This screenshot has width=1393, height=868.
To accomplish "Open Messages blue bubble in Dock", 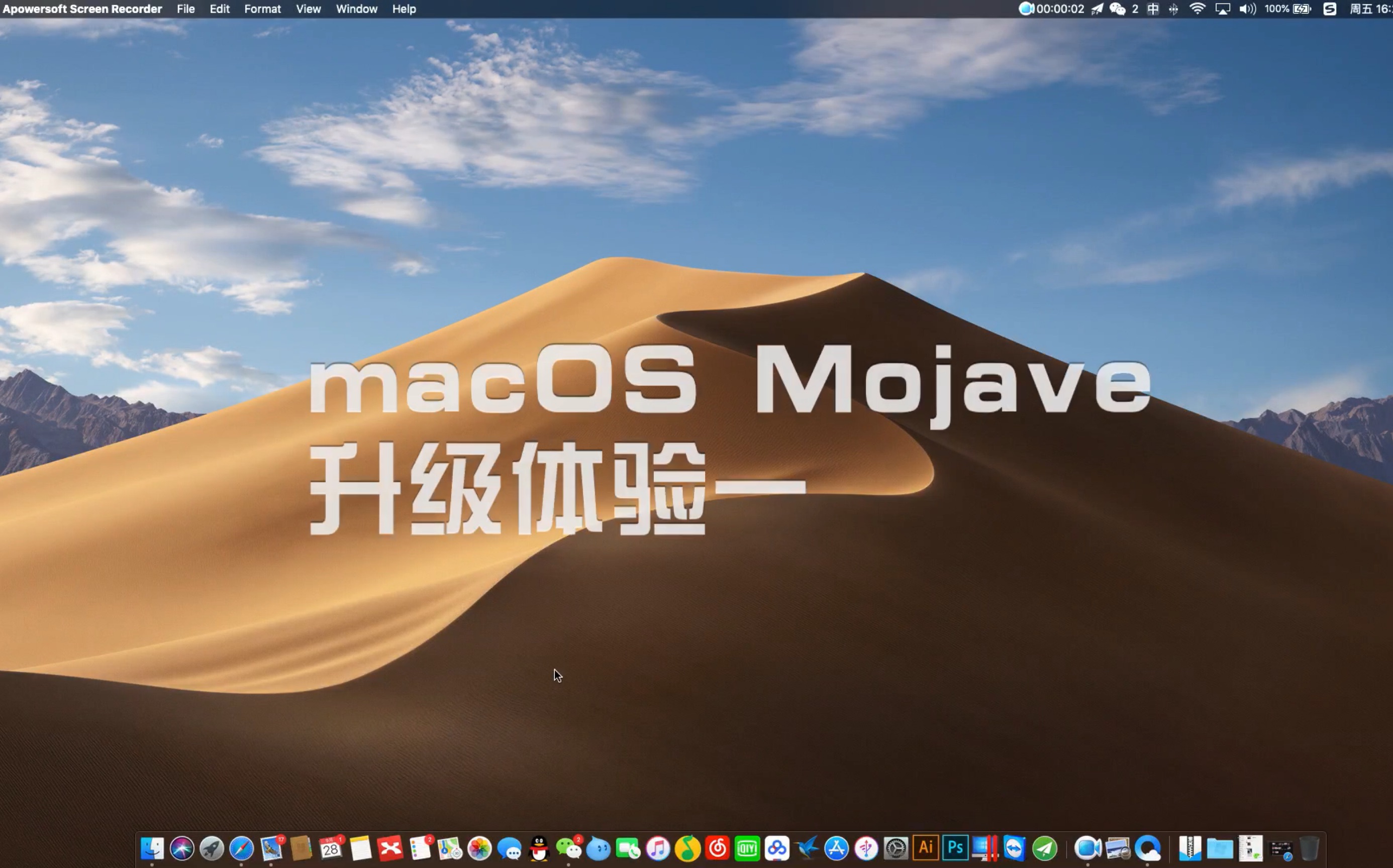I will coord(510,848).
